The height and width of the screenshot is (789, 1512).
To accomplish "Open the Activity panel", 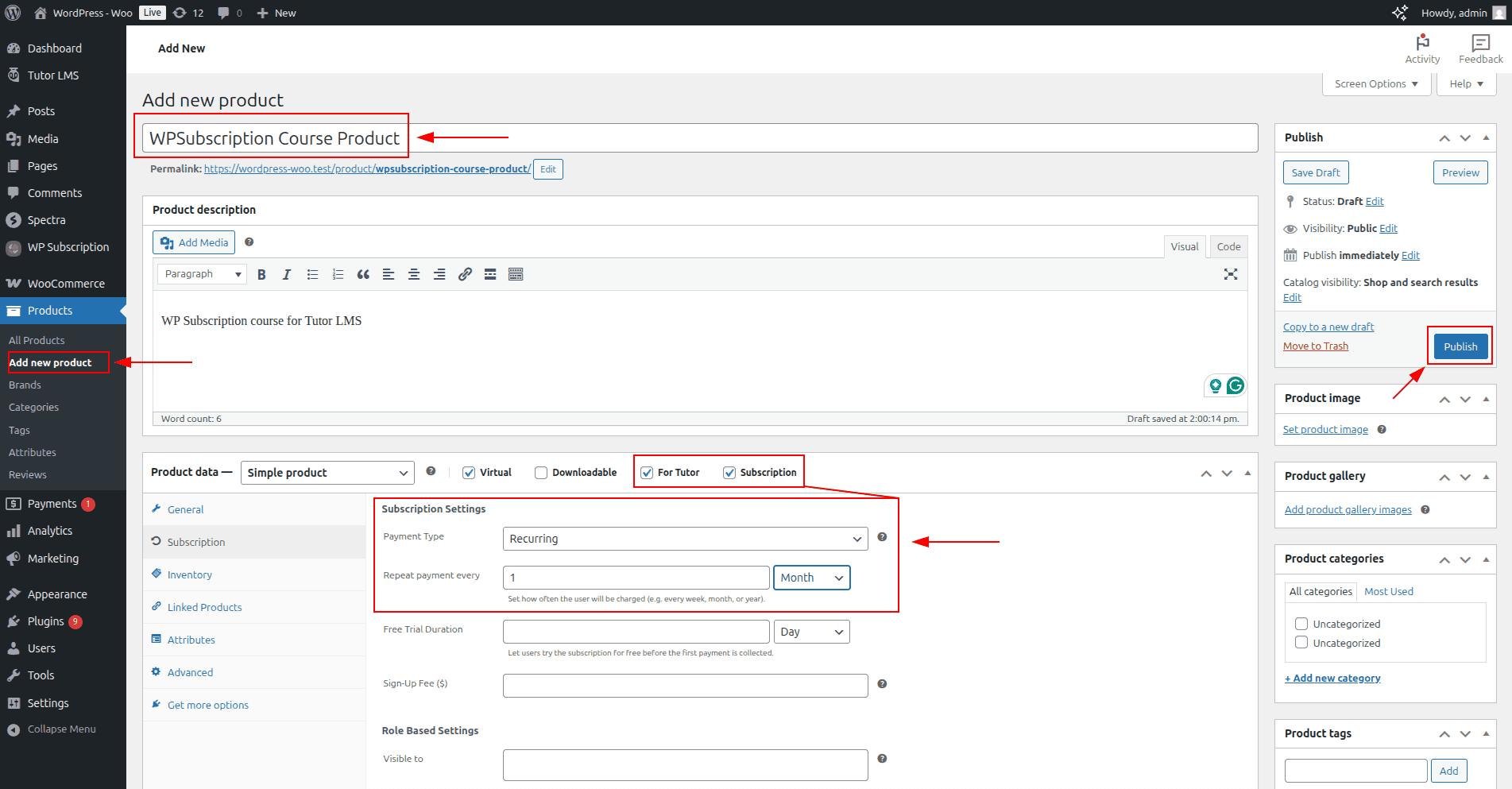I will (1421, 48).
